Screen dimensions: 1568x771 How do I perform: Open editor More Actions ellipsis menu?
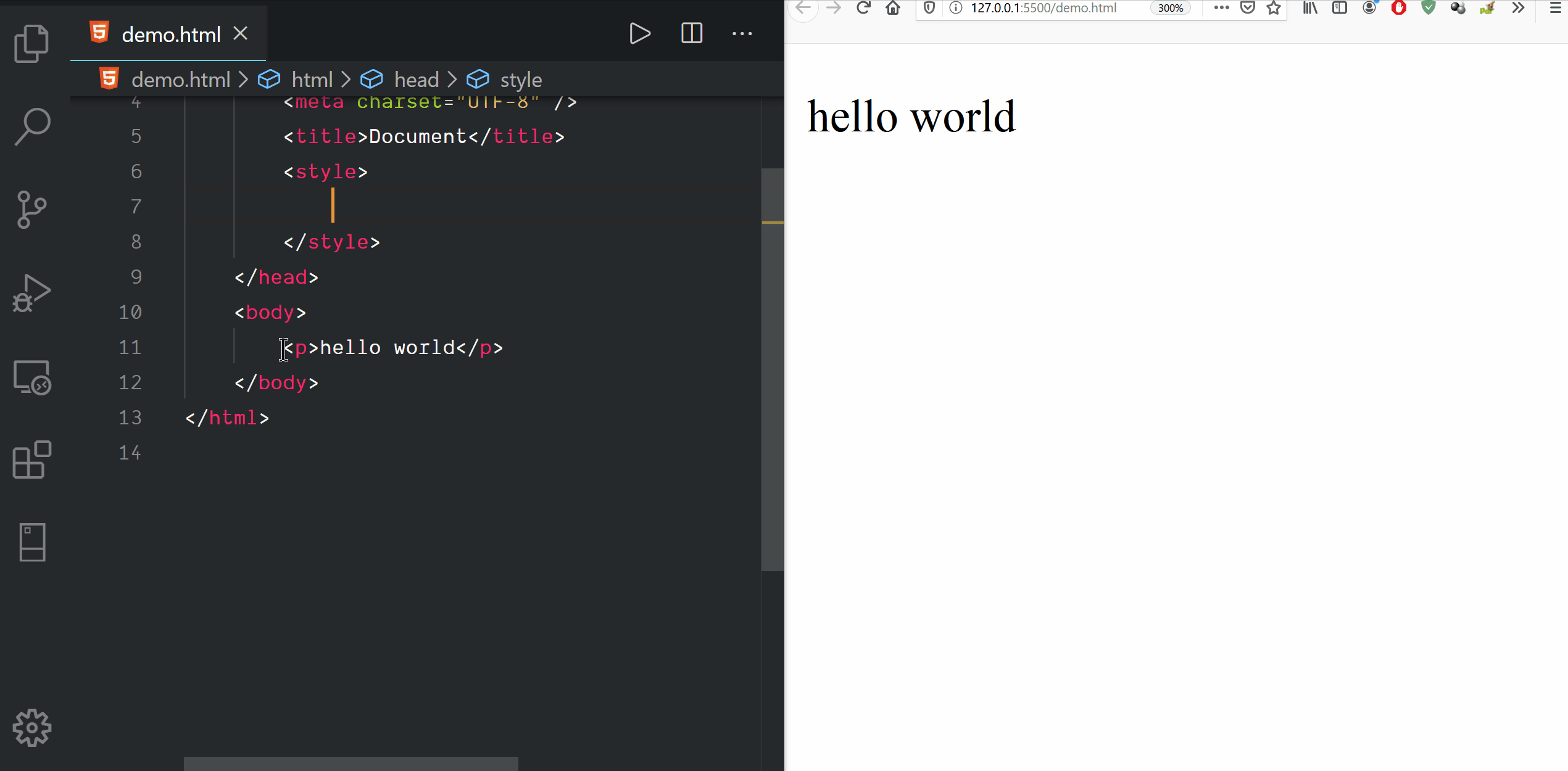point(742,33)
